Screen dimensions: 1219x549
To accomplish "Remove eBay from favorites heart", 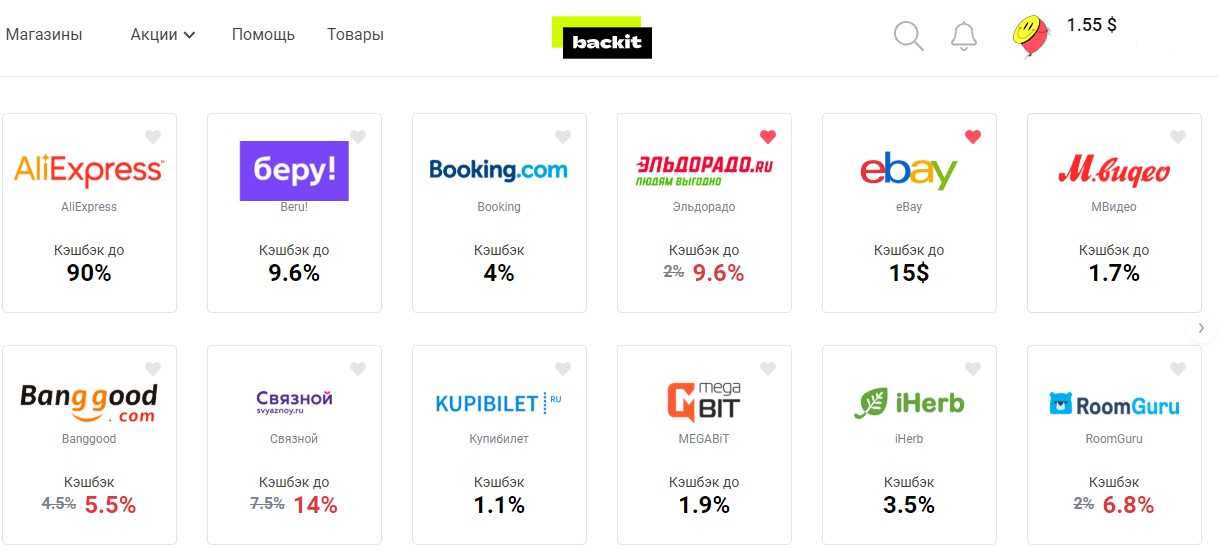I will click(973, 137).
